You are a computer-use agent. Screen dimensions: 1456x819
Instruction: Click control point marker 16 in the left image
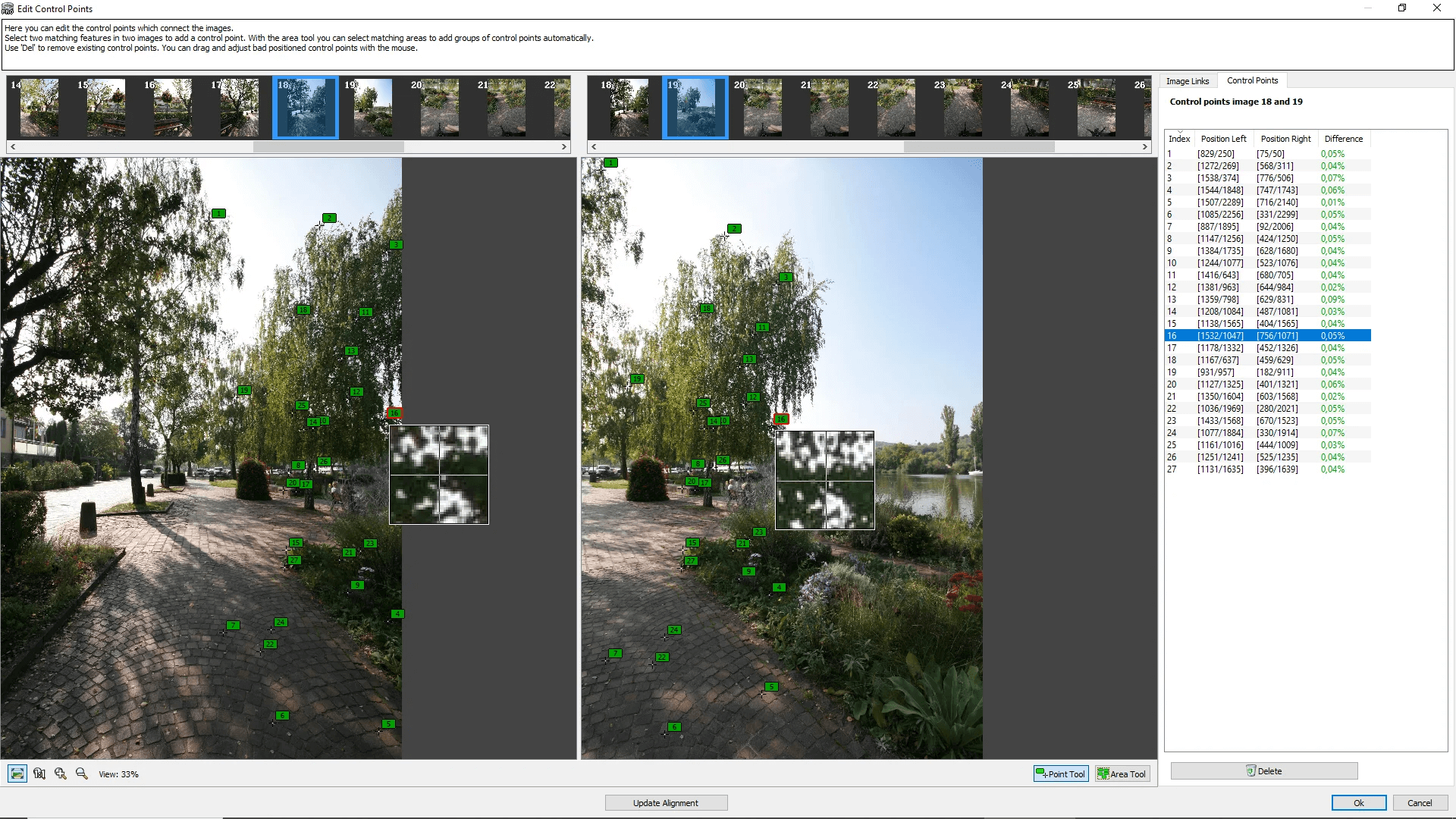tap(394, 413)
